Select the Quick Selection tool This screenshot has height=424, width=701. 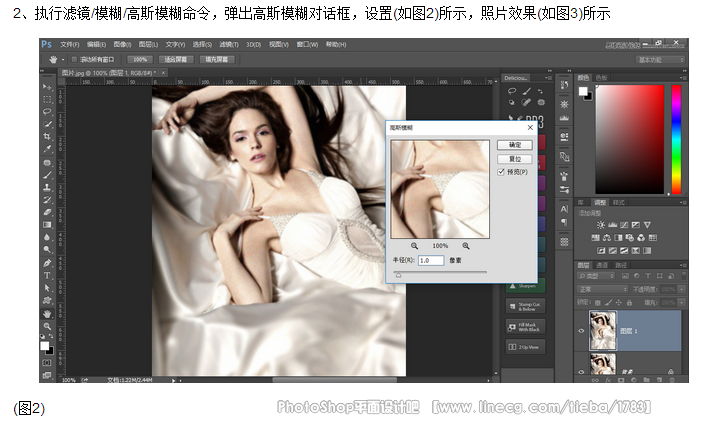(47, 124)
